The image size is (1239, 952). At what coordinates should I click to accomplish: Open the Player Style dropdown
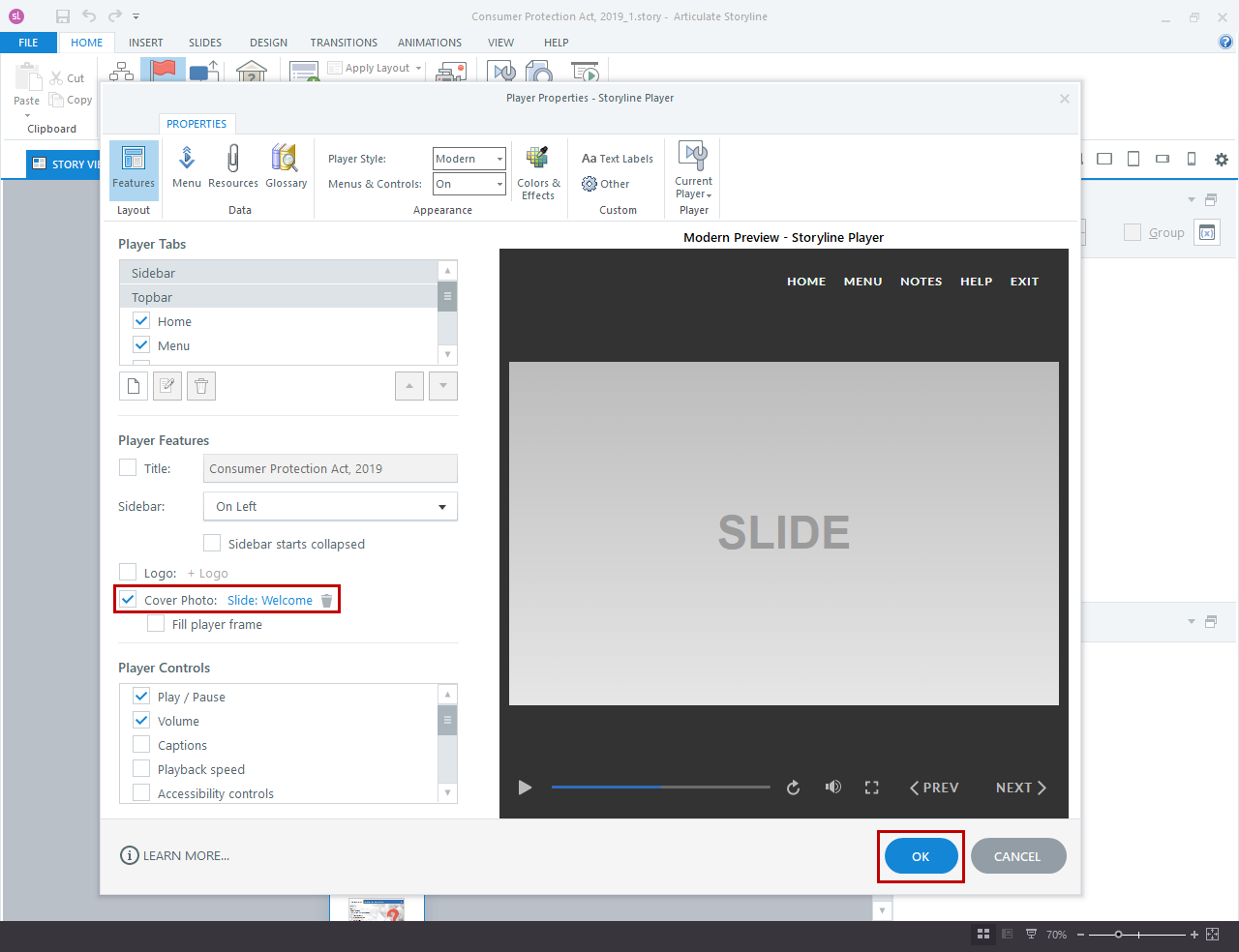[469, 159]
